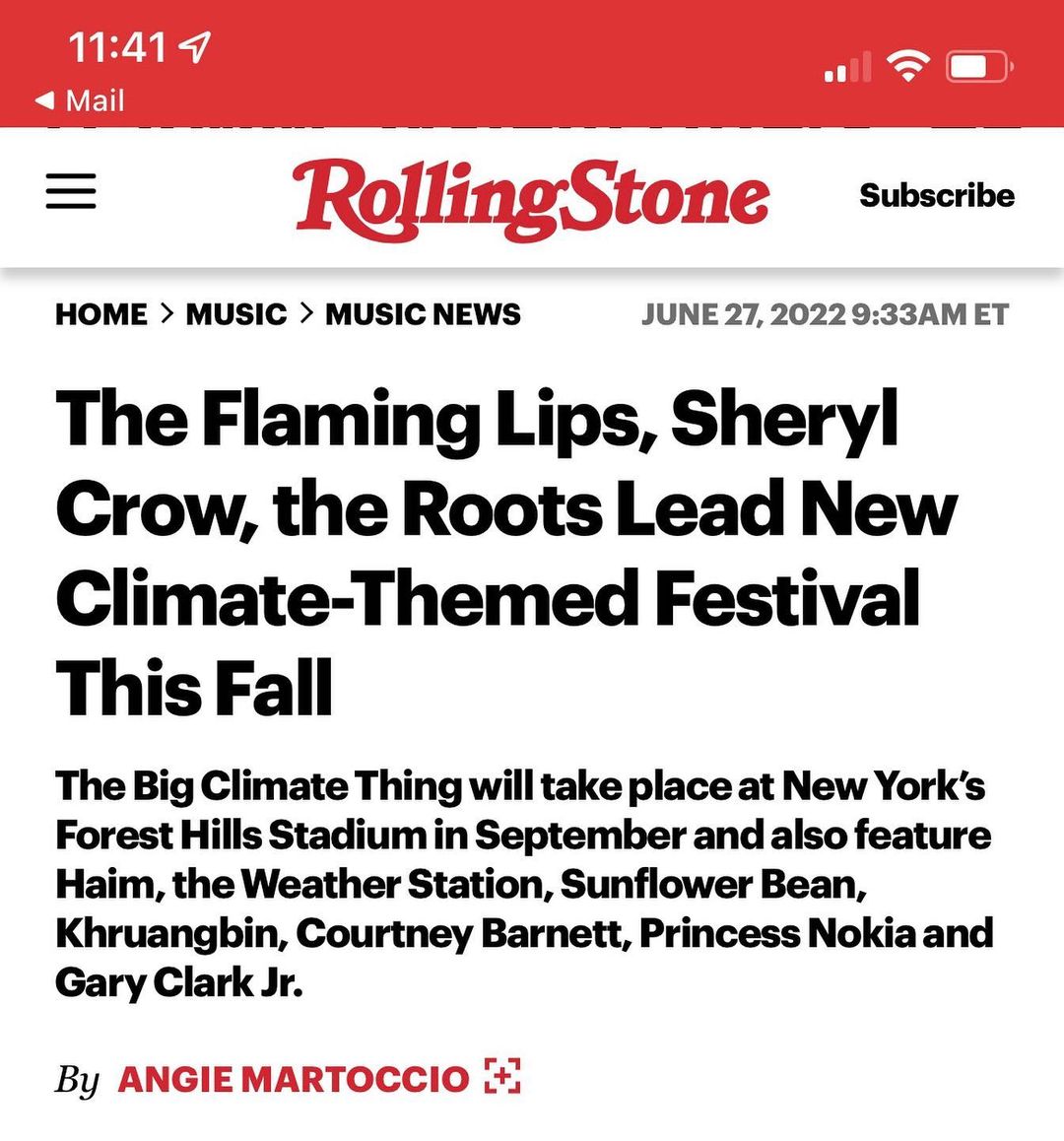Open the MUSIC breadcrumb section
Screen dimensions: 1064x1141
point(236,314)
